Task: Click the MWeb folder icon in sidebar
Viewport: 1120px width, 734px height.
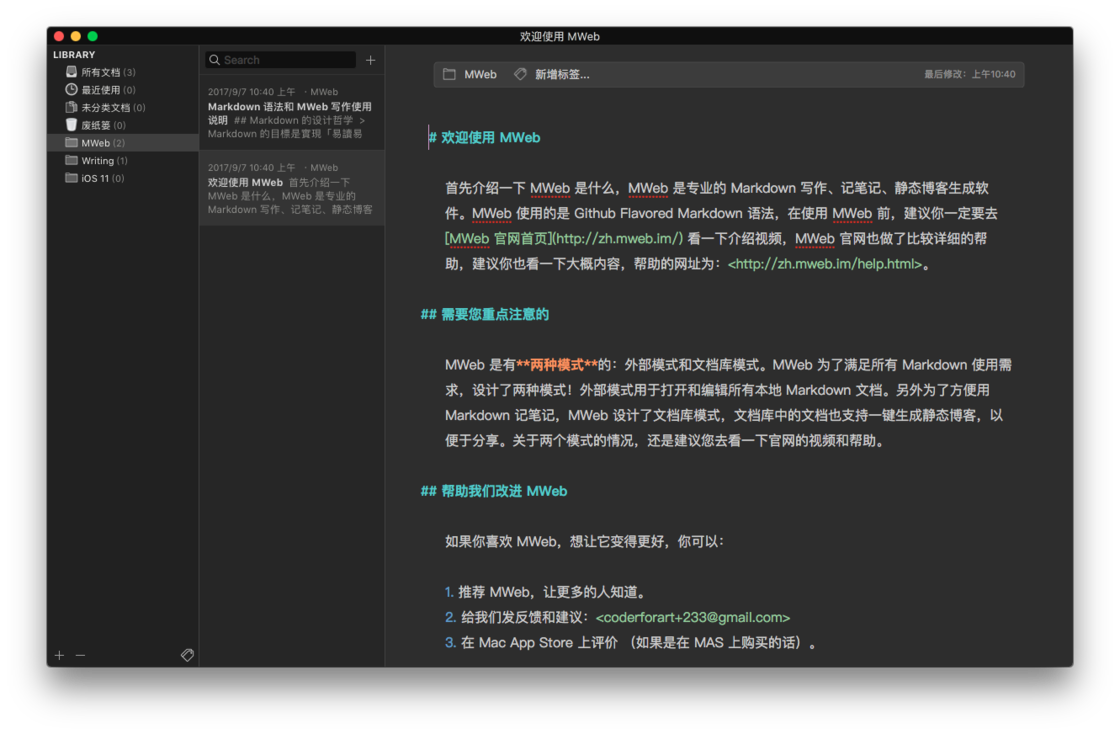Action: 71,142
